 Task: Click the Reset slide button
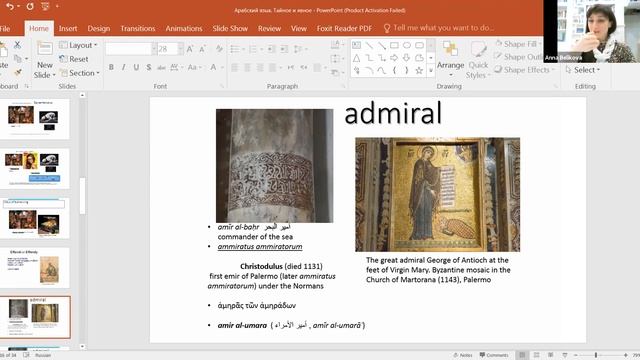[x=74, y=59]
